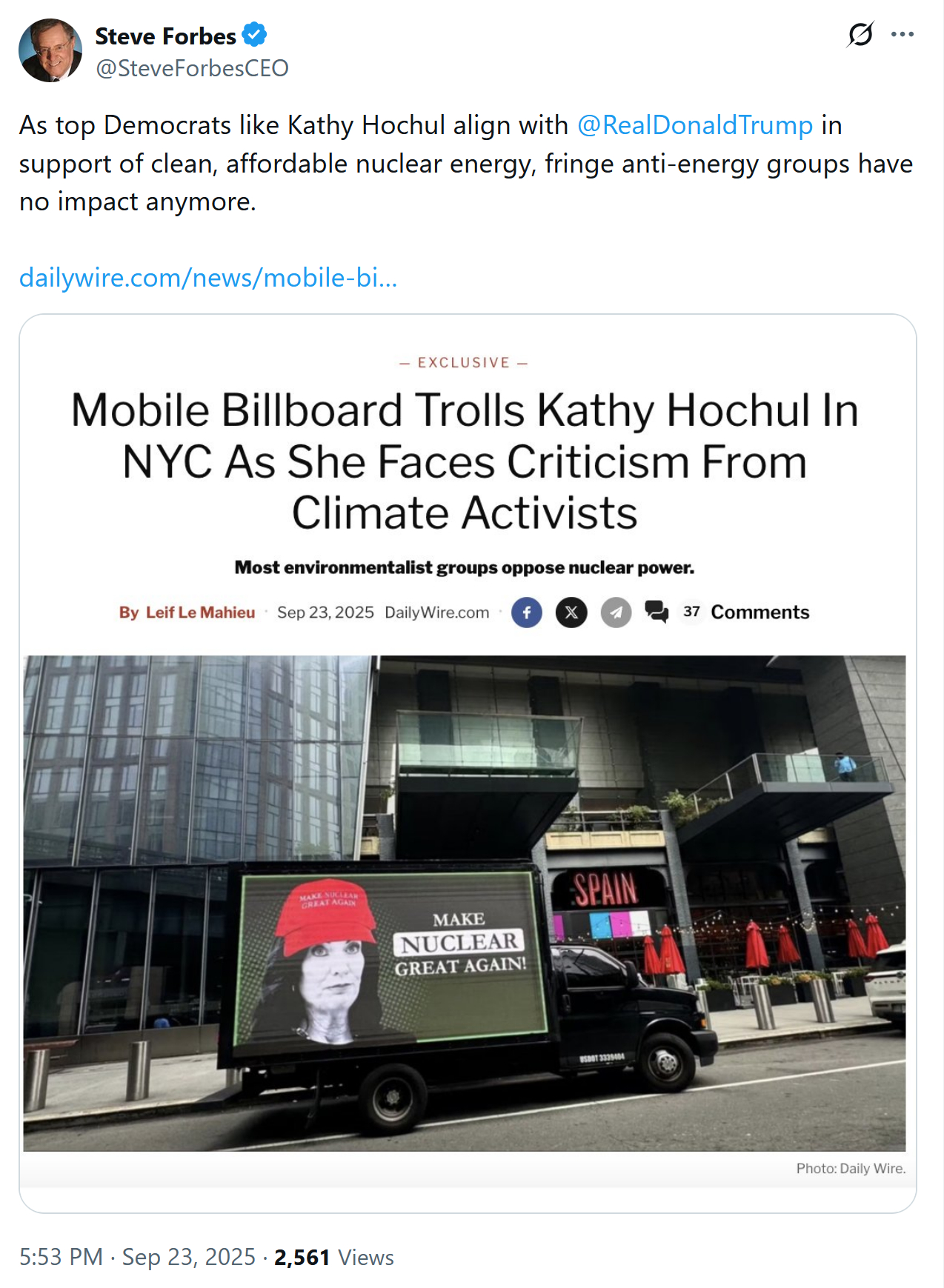Click author name Leif Le Mahieu
The image size is (944, 1288).
coord(200,613)
